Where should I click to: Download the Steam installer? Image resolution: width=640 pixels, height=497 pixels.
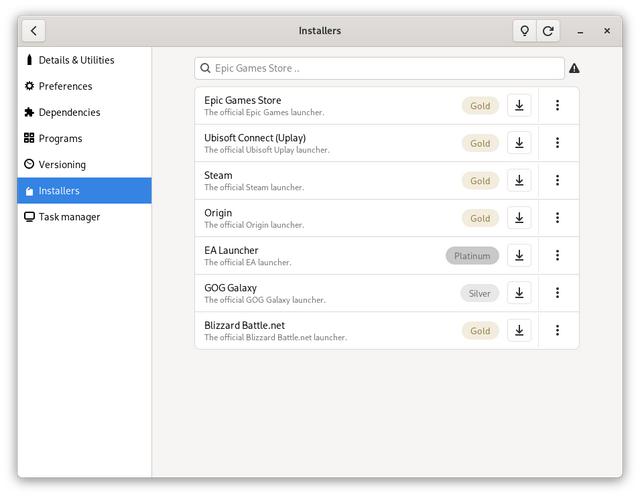point(519,180)
